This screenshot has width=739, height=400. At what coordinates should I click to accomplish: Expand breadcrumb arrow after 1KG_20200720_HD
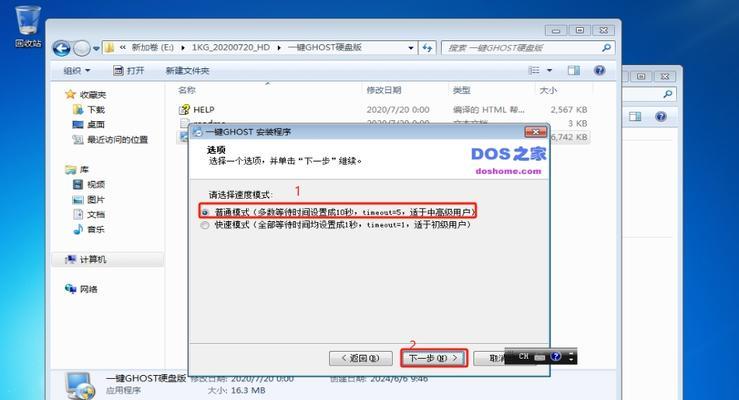[x=279, y=48]
